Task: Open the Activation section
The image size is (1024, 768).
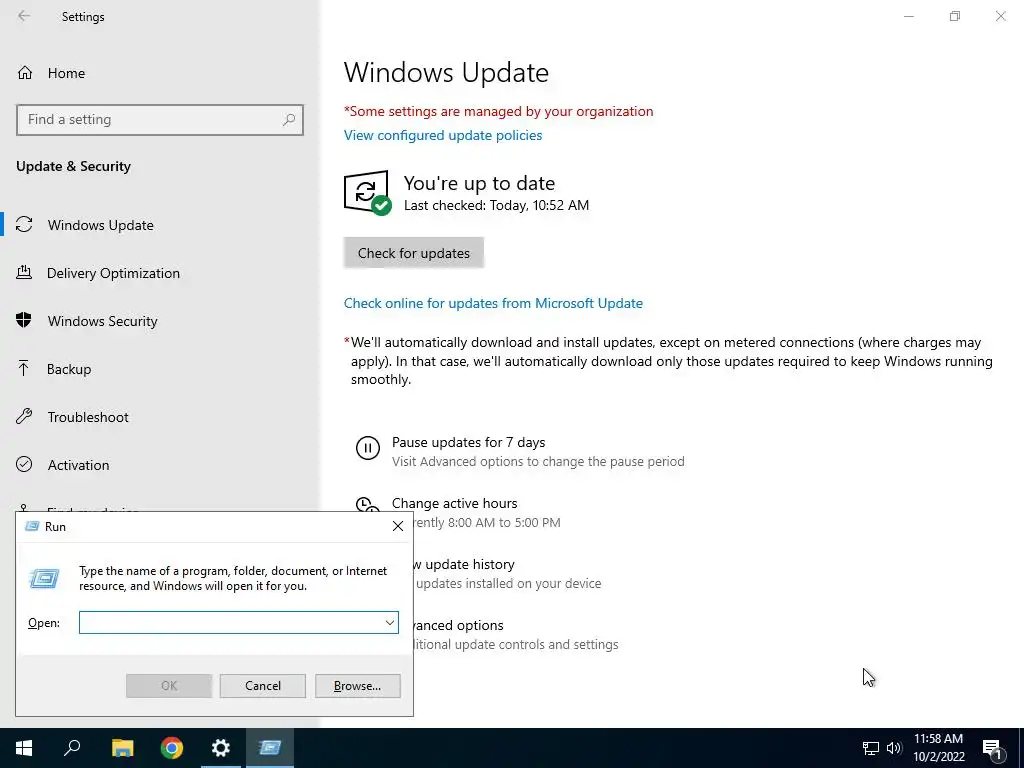Action: coord(78,465)
